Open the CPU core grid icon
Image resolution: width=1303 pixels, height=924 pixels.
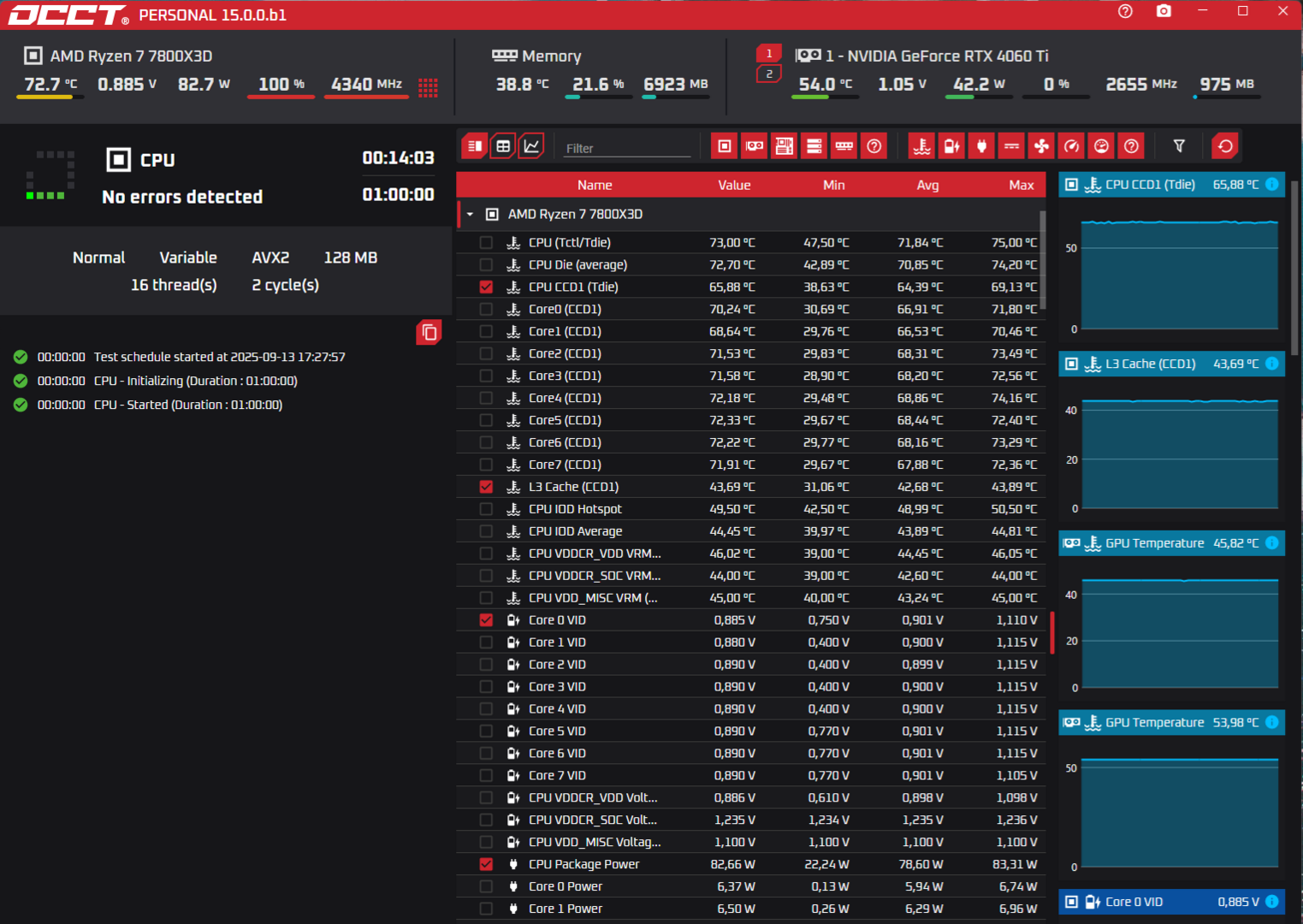[x=429, y=86]
